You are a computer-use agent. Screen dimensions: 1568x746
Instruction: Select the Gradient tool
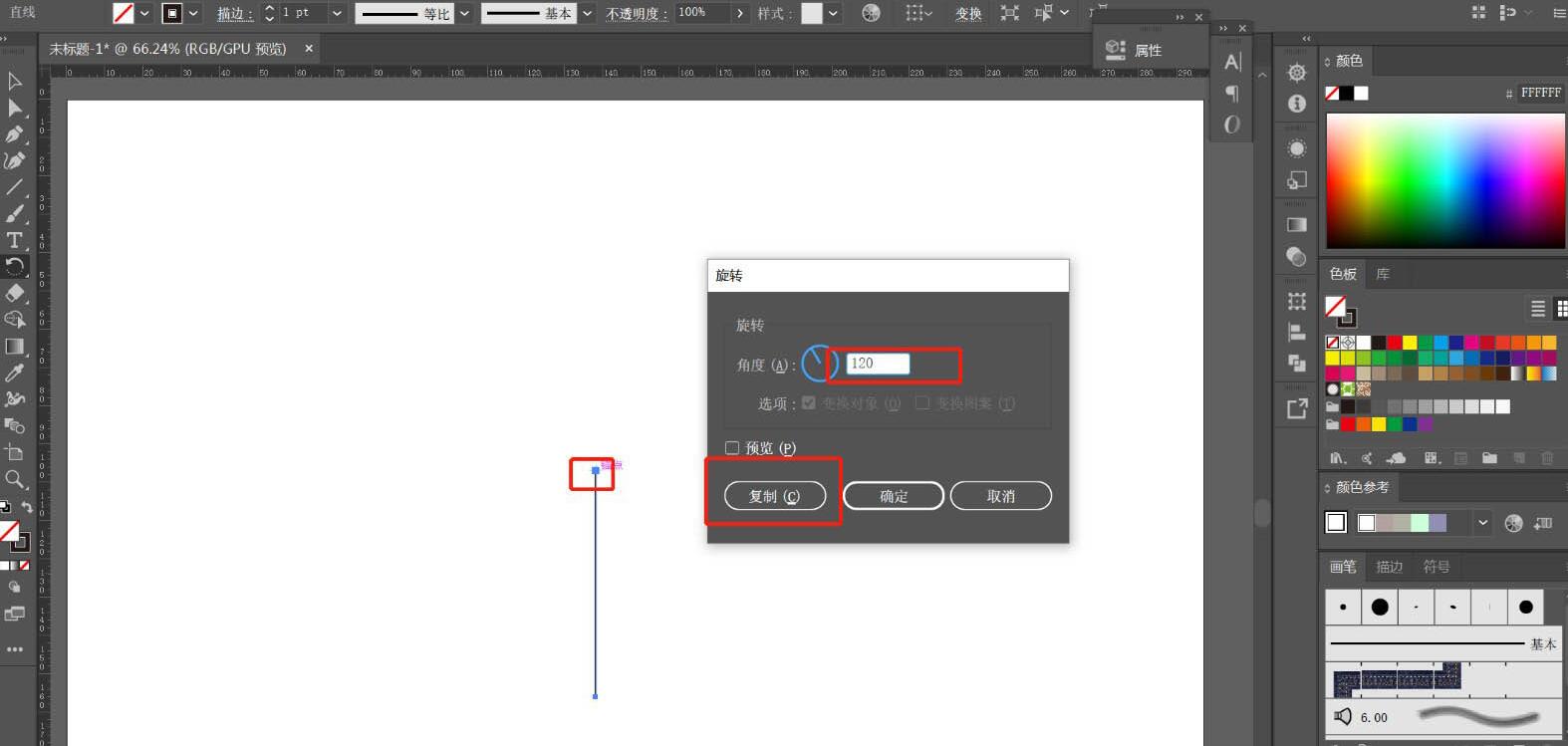coord(15,347)
